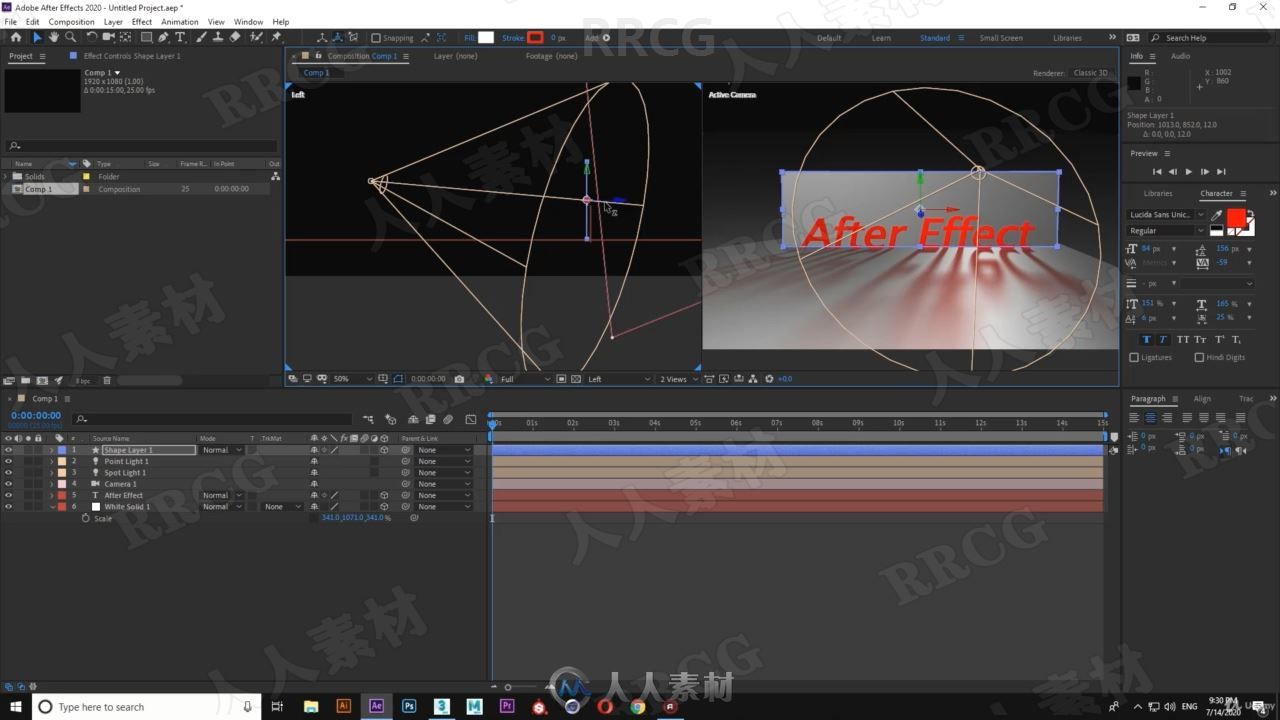Enable the Snapping checkbox

[x=376, y=38]
